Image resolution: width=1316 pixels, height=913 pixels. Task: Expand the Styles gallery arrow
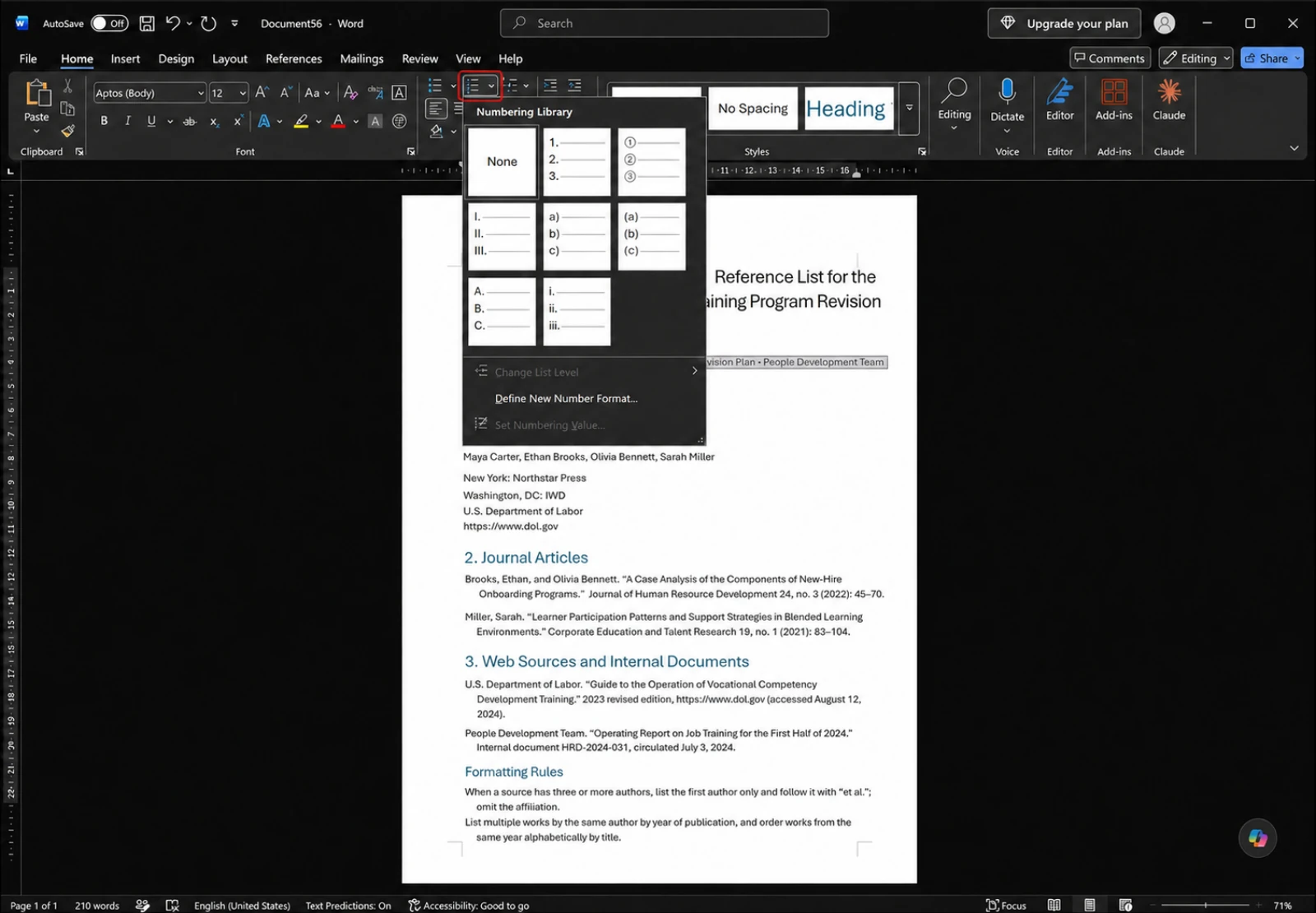point(909,108)
